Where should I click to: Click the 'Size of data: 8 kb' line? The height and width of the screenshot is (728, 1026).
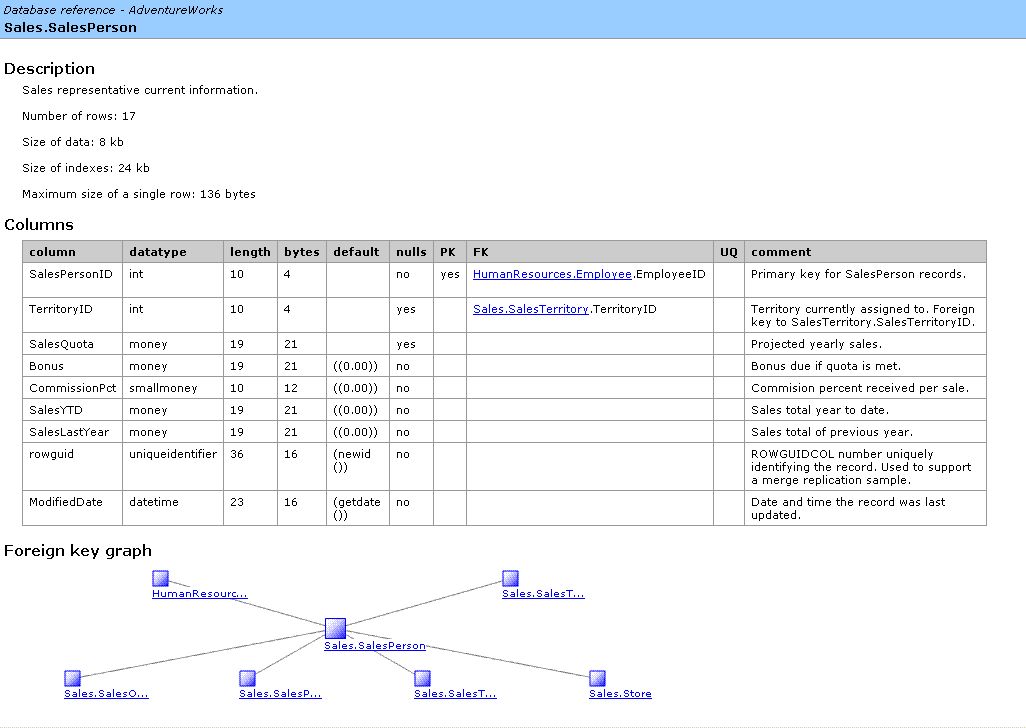73,142
